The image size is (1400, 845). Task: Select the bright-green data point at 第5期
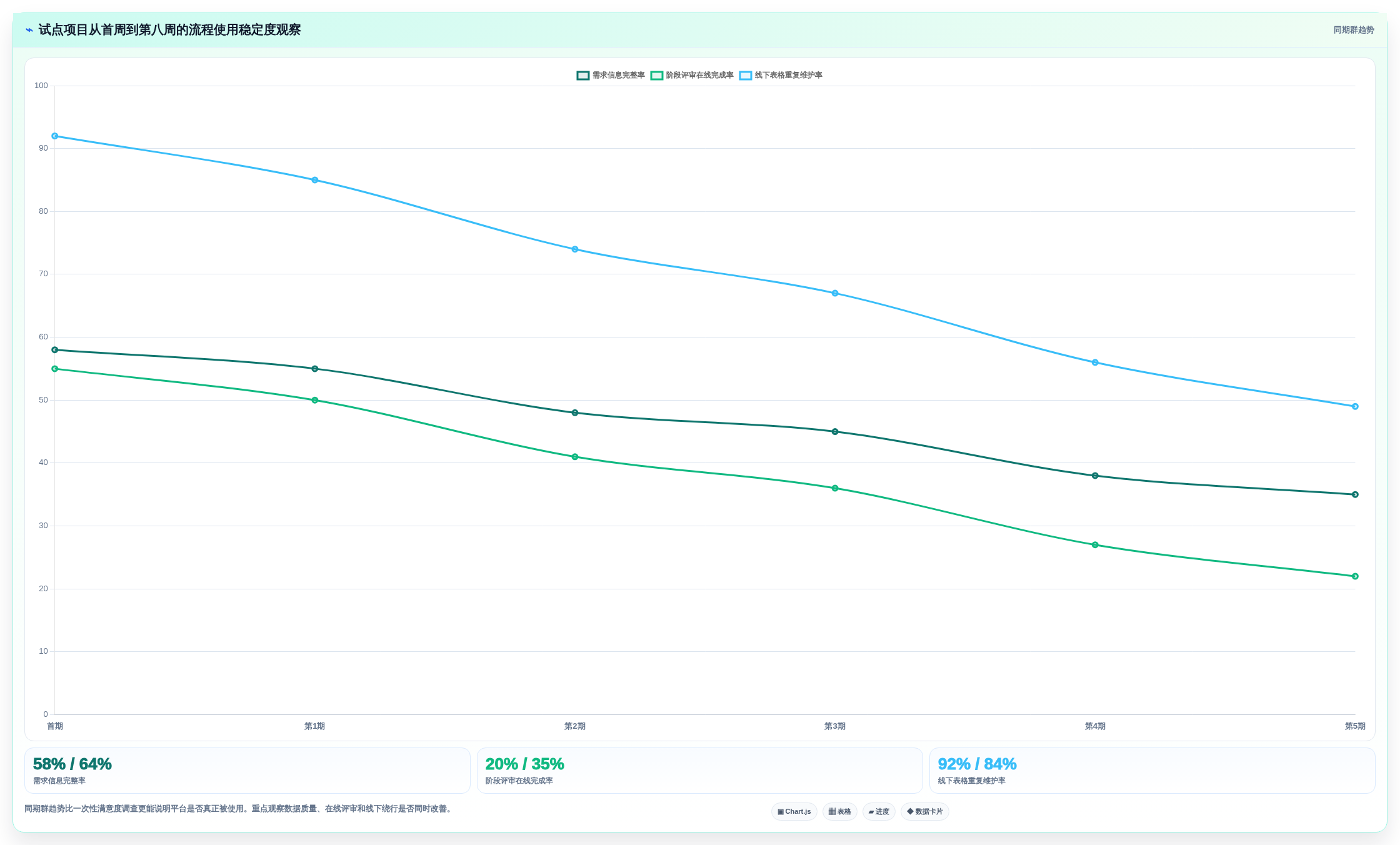coord(1355,576)
